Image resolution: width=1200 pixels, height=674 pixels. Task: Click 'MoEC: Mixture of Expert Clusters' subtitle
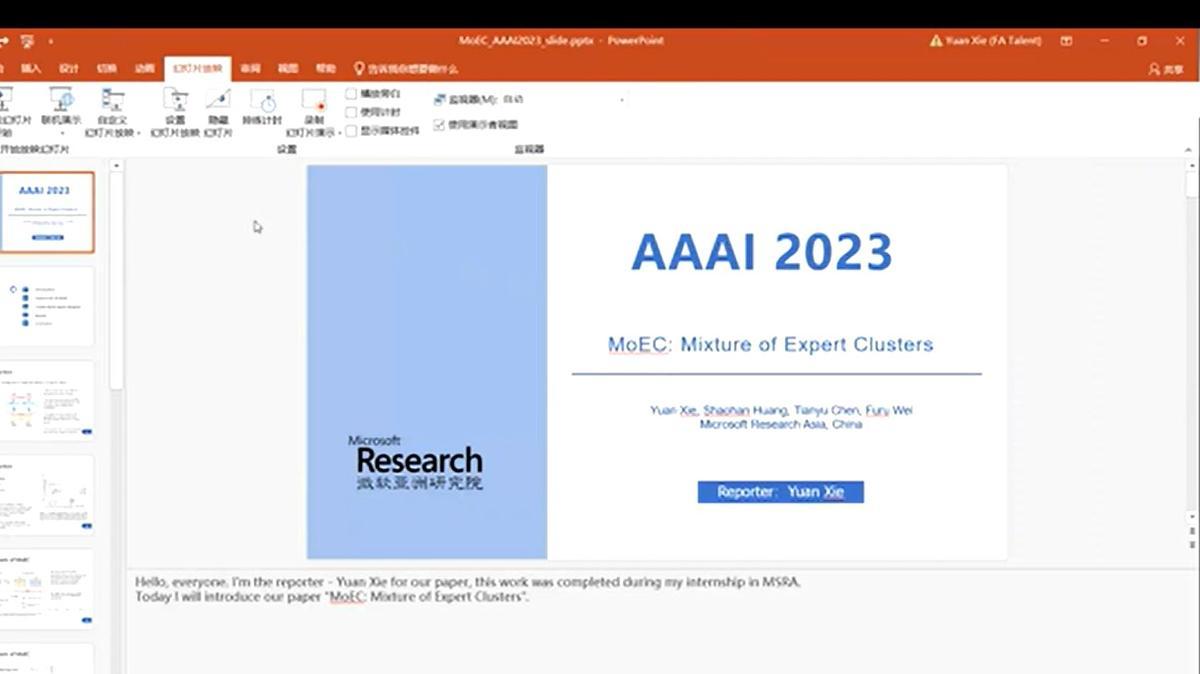770,345
